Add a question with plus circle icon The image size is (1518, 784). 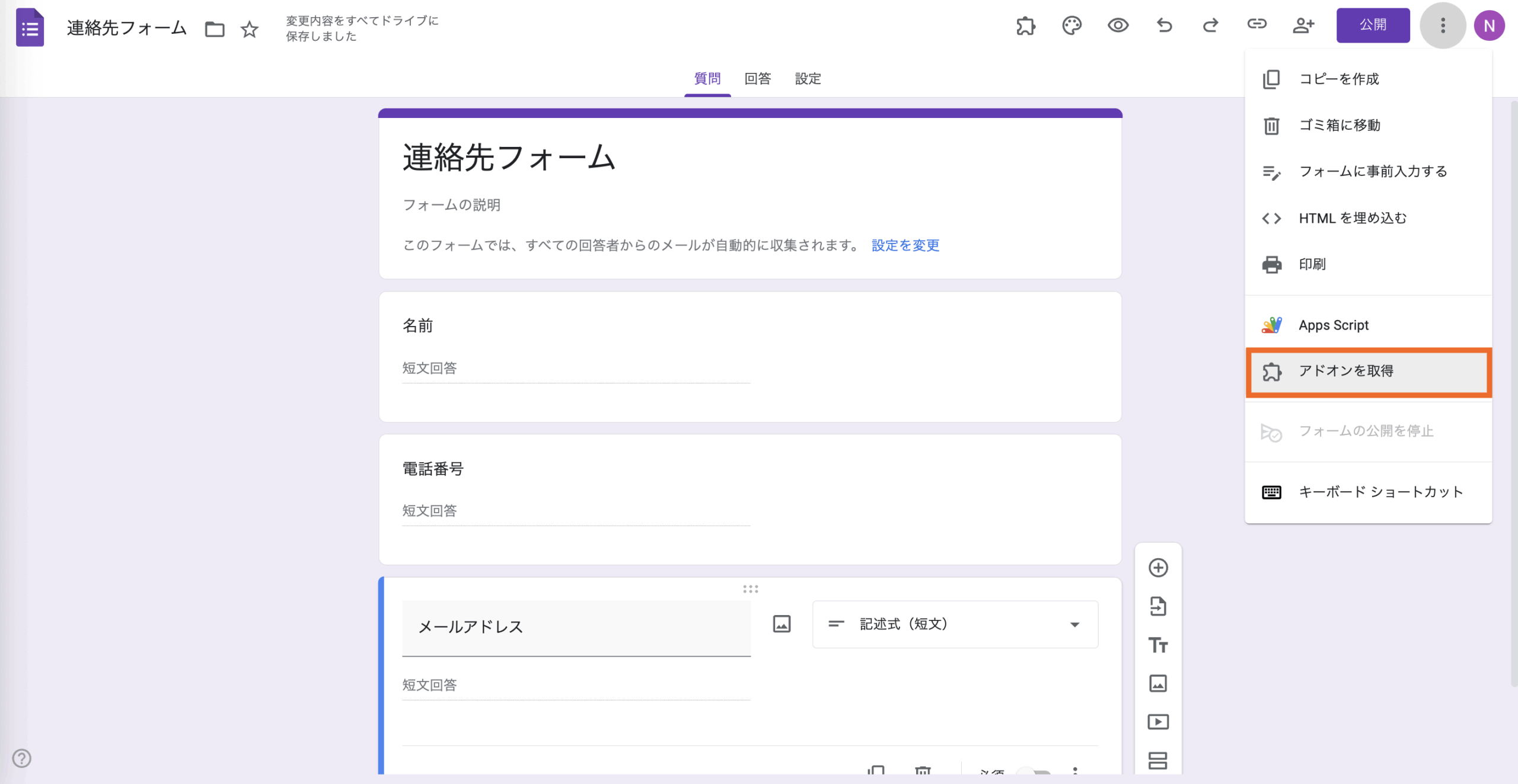(1158, 568)
